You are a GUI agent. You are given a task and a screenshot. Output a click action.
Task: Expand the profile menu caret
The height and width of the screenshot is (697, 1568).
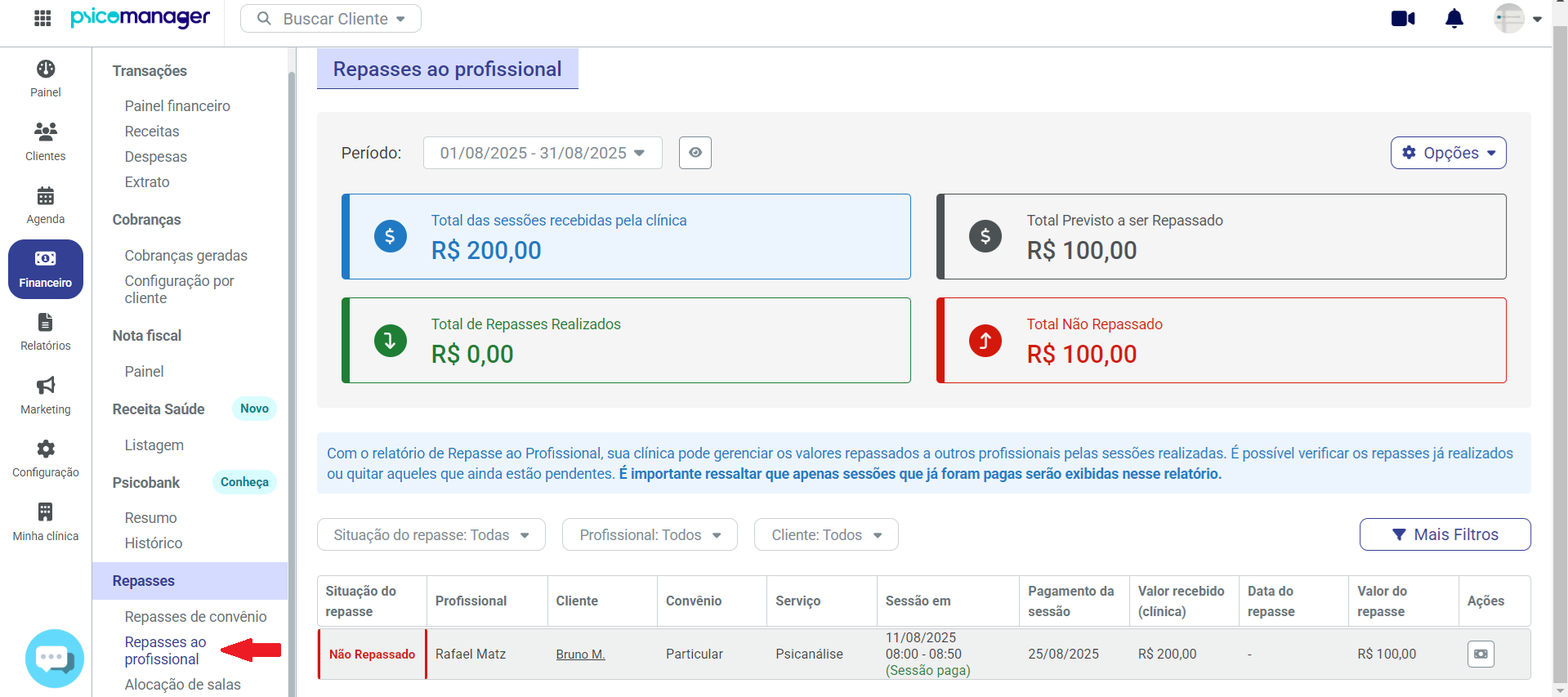pyautogui.click(x=1537, y=19)
